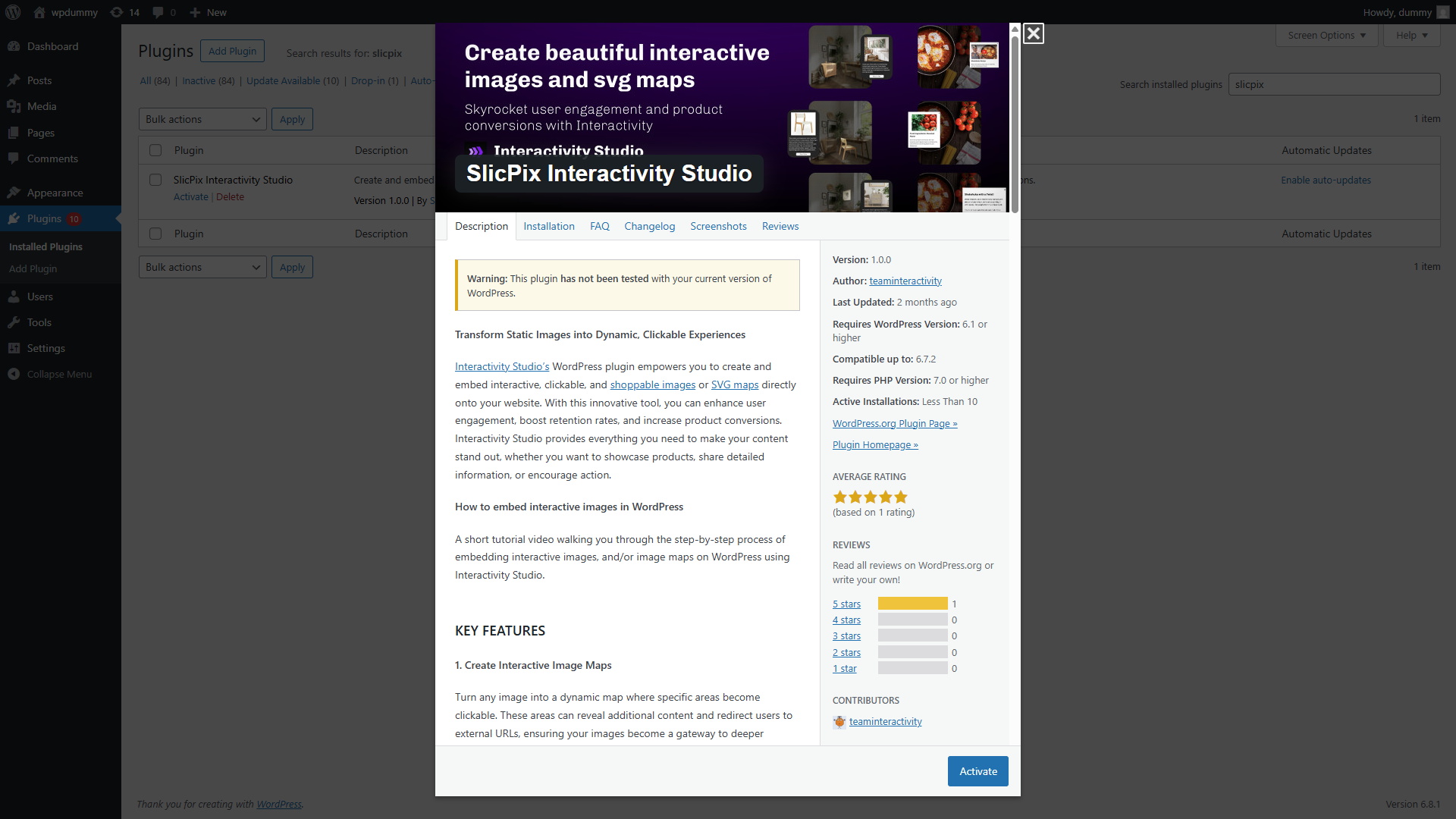This screenshot has width=1456, height=819.
Task: Open the wpdummy site home icon
Action: (x=39, y=12)
